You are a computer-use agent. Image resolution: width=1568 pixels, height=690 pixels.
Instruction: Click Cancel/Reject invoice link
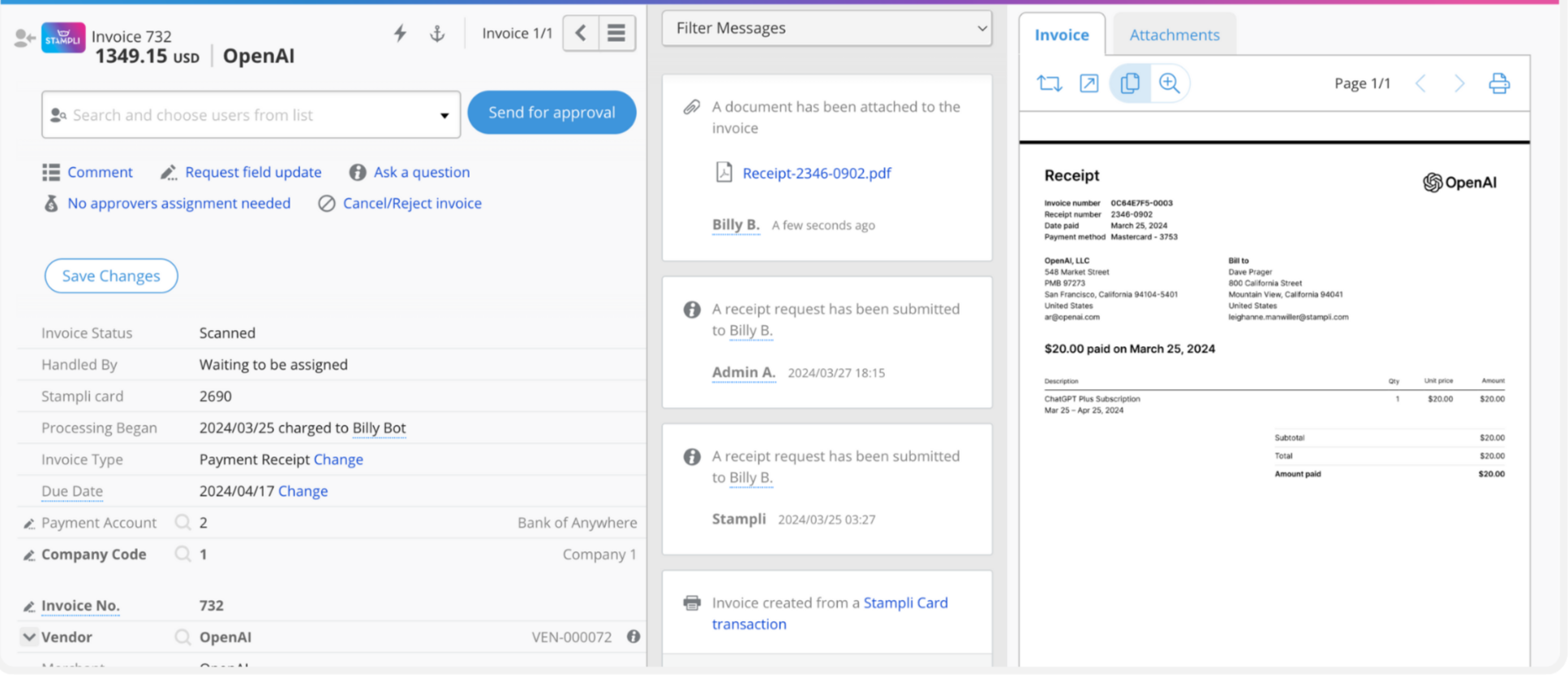412,204
